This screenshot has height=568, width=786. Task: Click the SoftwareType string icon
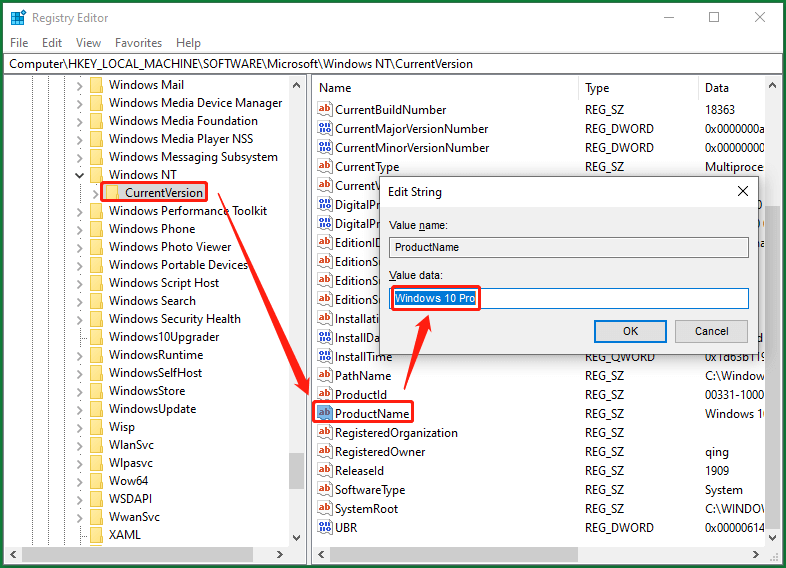click(x=324, y=489)
